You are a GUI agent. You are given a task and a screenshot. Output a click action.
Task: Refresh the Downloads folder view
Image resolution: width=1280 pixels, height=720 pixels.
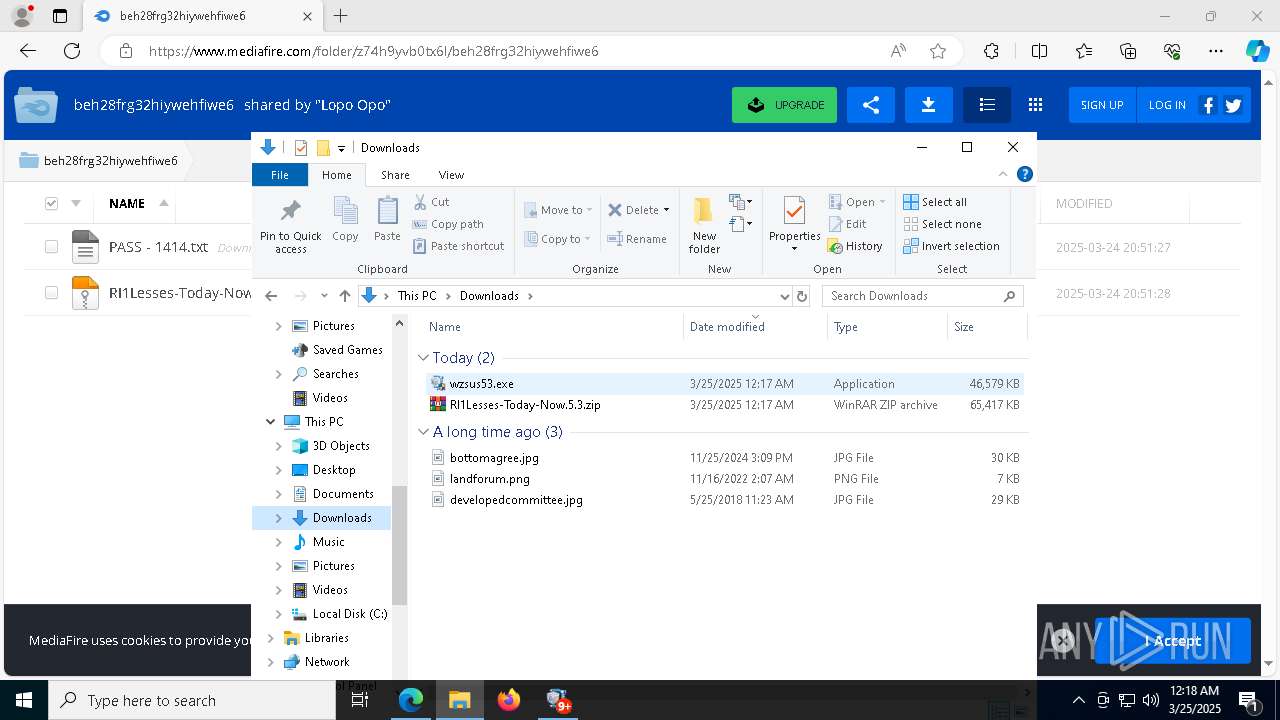801,296
